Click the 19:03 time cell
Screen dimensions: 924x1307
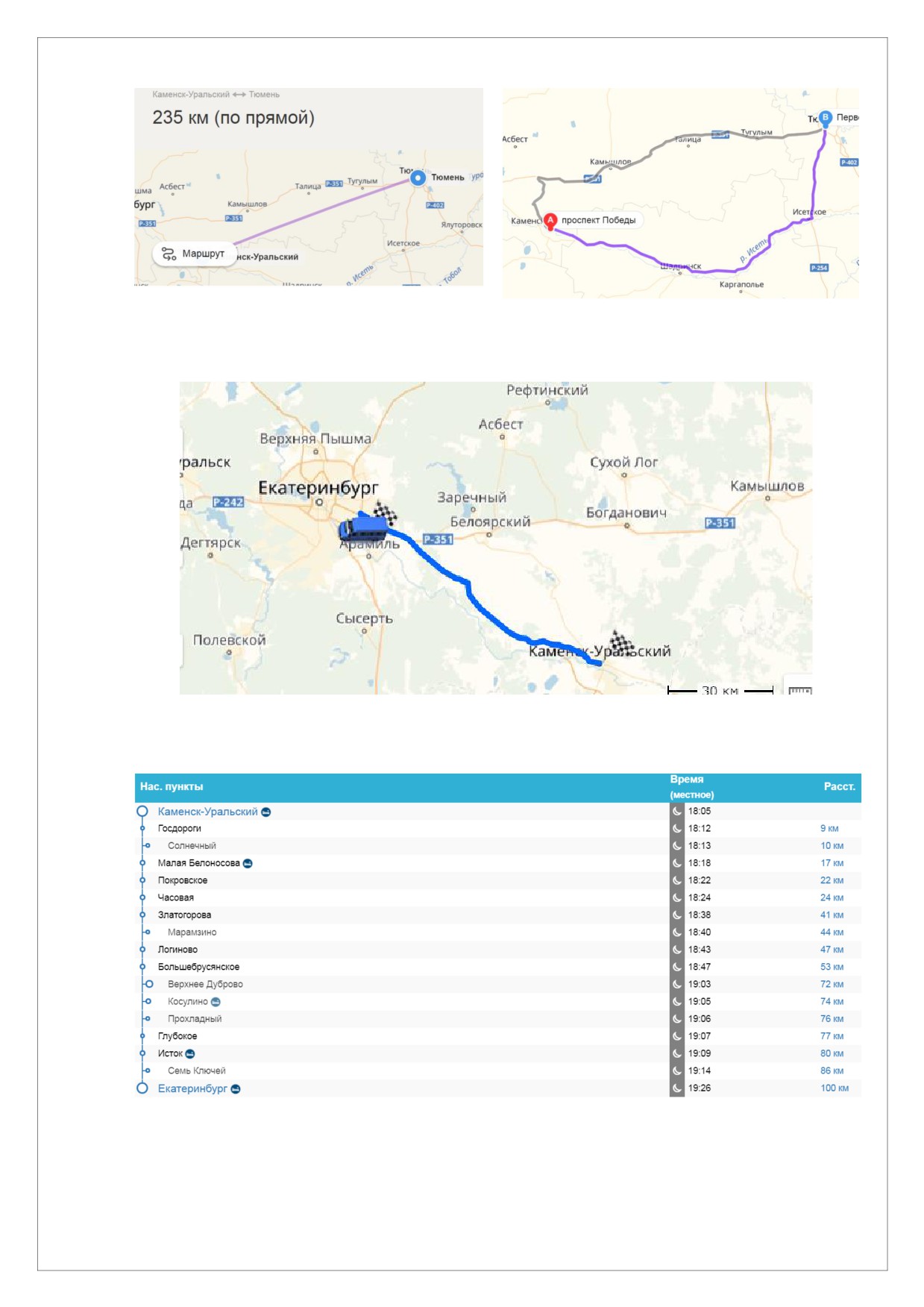700,984
